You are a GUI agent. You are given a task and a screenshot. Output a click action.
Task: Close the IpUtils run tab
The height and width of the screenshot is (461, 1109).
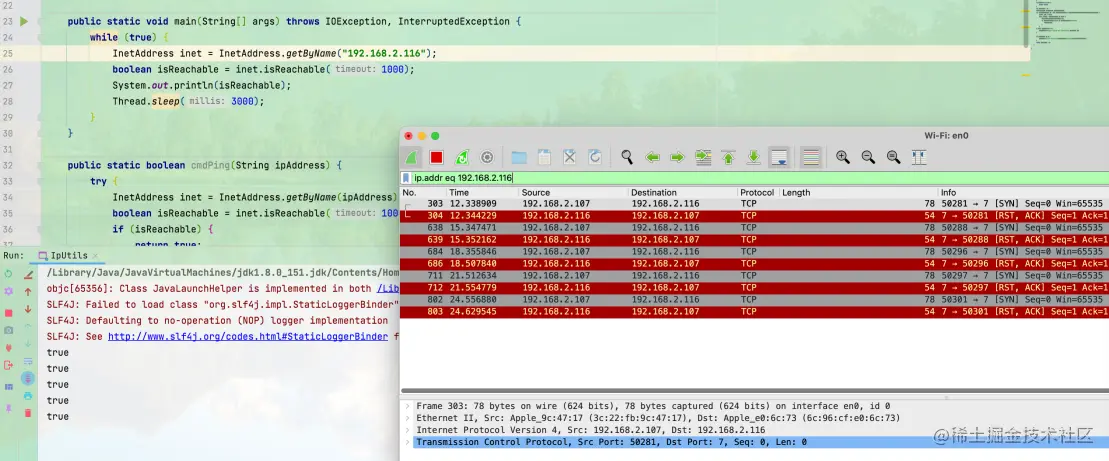click(95, 256)
